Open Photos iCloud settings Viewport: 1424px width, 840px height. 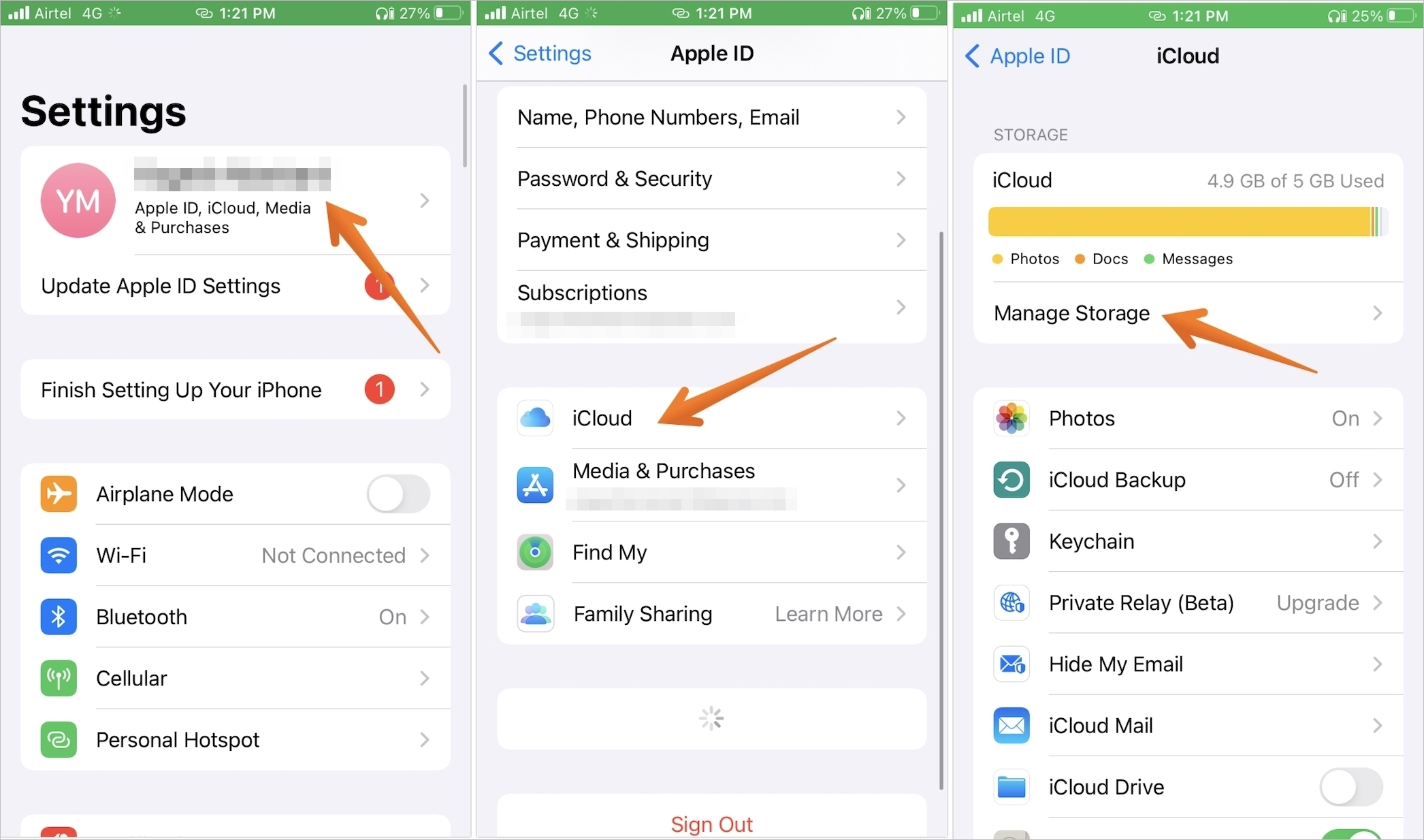pos(1188,417)
